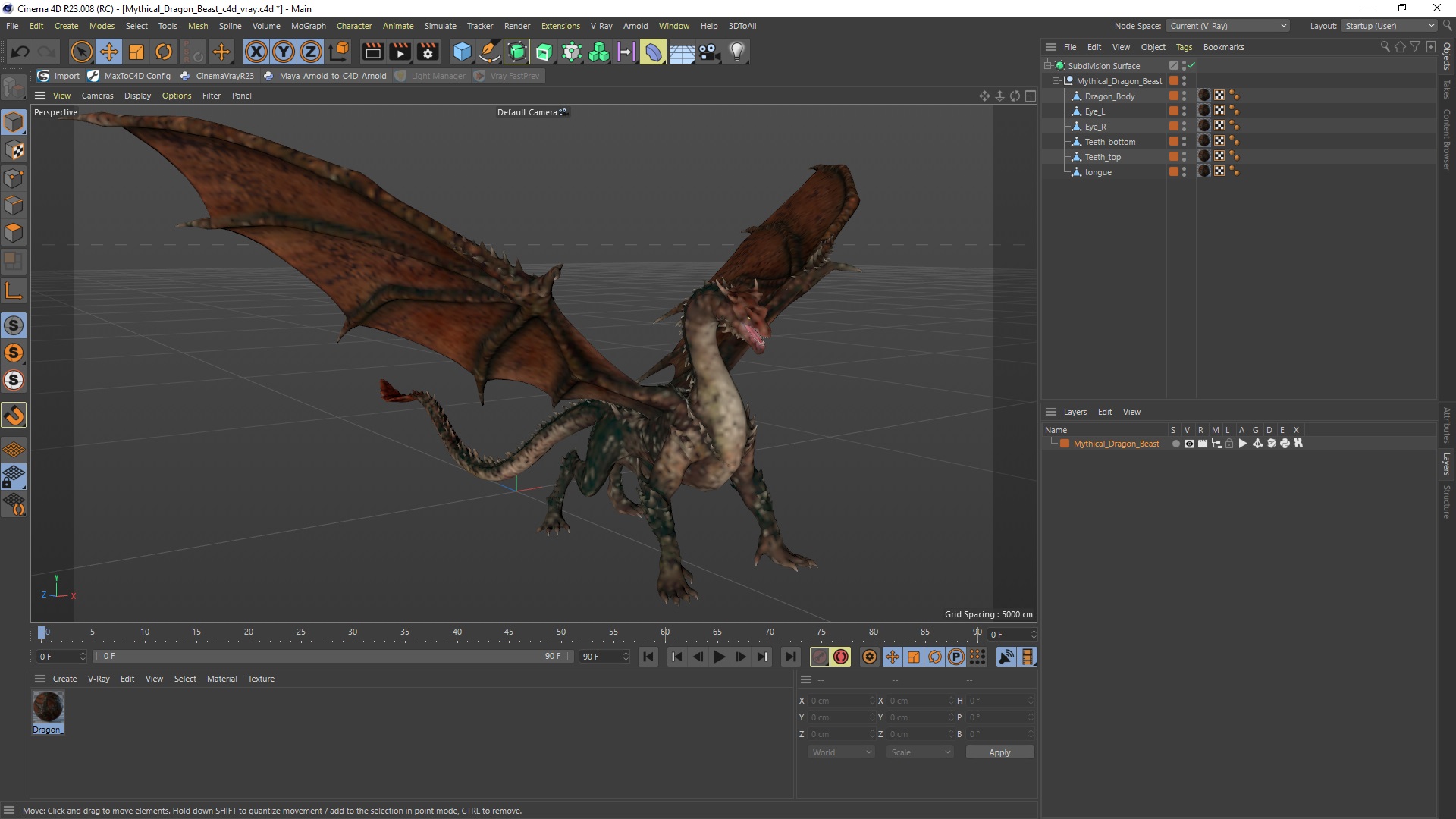Image resolution: width=1456 pixels, height=819 pixels.
Task: Render the current view icon
Action: (x=372, y=52)
